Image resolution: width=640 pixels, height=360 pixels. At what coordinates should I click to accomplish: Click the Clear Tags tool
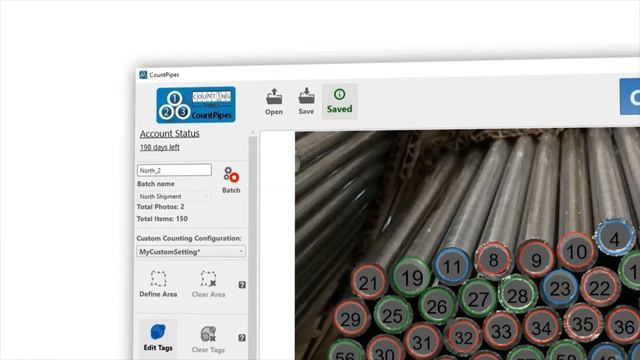[x=208, y=339]
